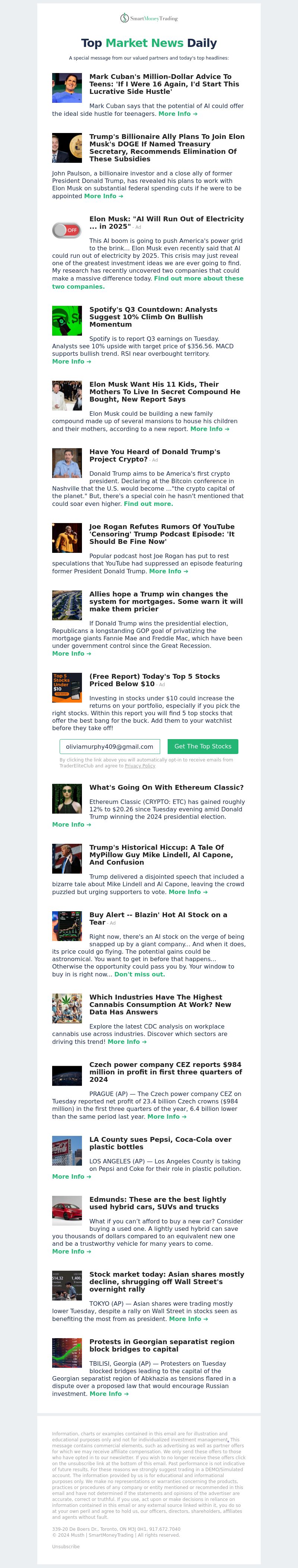Click the OFF toggle image beside Elon Musk AI ad
The width and height of the screenshot is (298, 1568).
click(x=67, y=230)
